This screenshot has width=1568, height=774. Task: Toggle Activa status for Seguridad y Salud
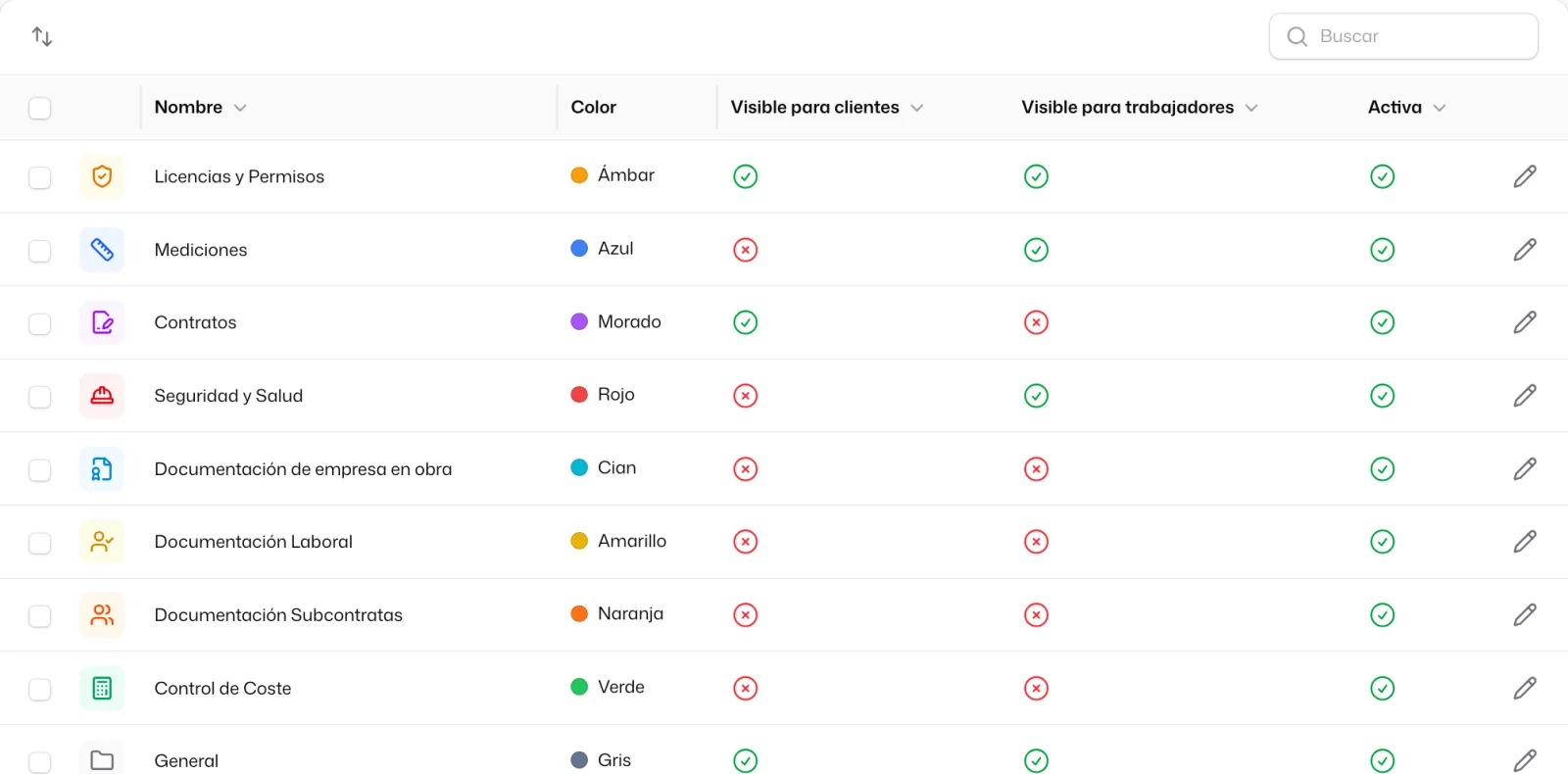1383,396
